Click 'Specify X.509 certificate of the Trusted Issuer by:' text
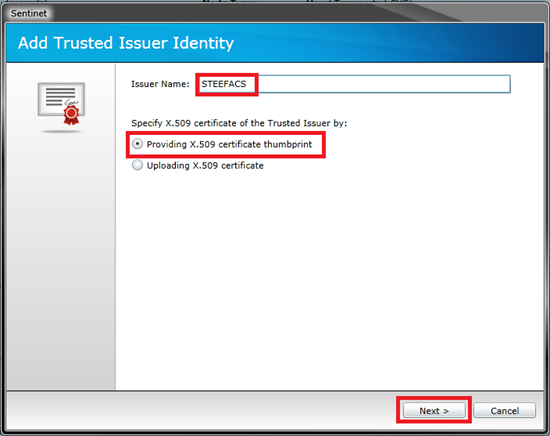 coord(239,123)
